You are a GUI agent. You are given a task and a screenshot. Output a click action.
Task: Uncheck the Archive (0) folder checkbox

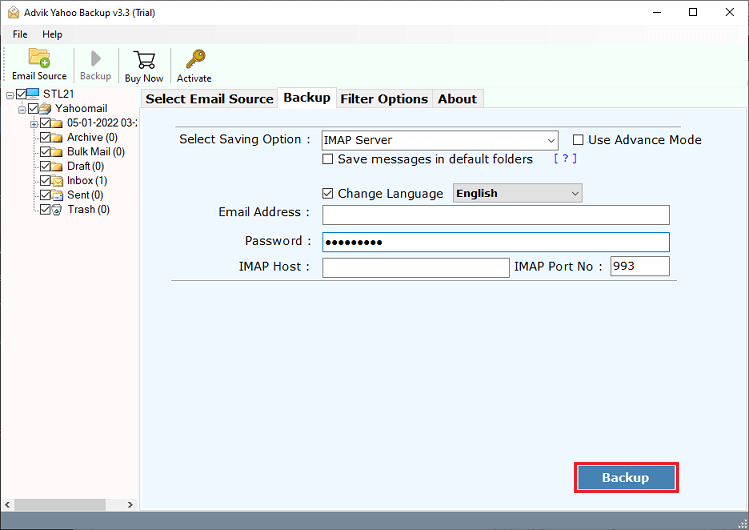[x=45, y=138]
